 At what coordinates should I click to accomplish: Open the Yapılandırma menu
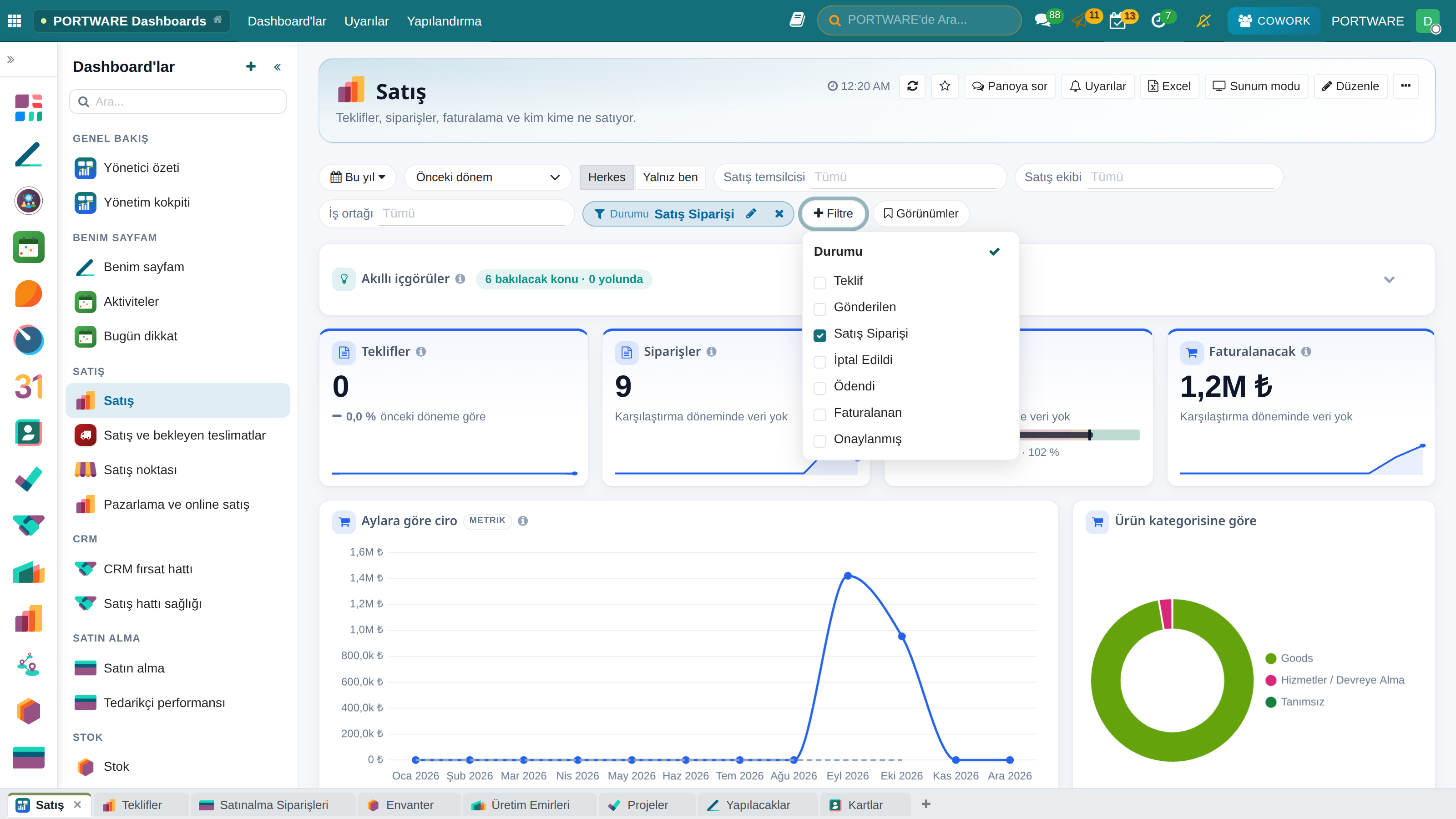pos(444,21)
